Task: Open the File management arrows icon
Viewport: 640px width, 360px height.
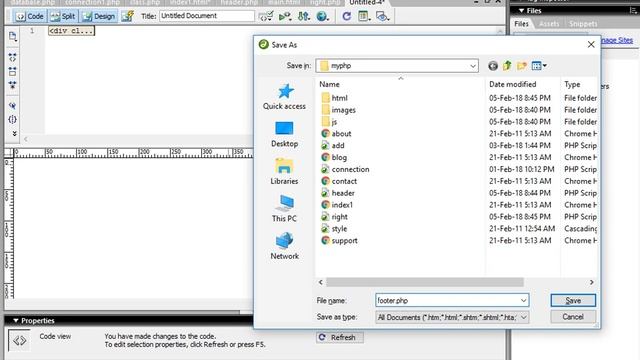Action: click(304, 16)
